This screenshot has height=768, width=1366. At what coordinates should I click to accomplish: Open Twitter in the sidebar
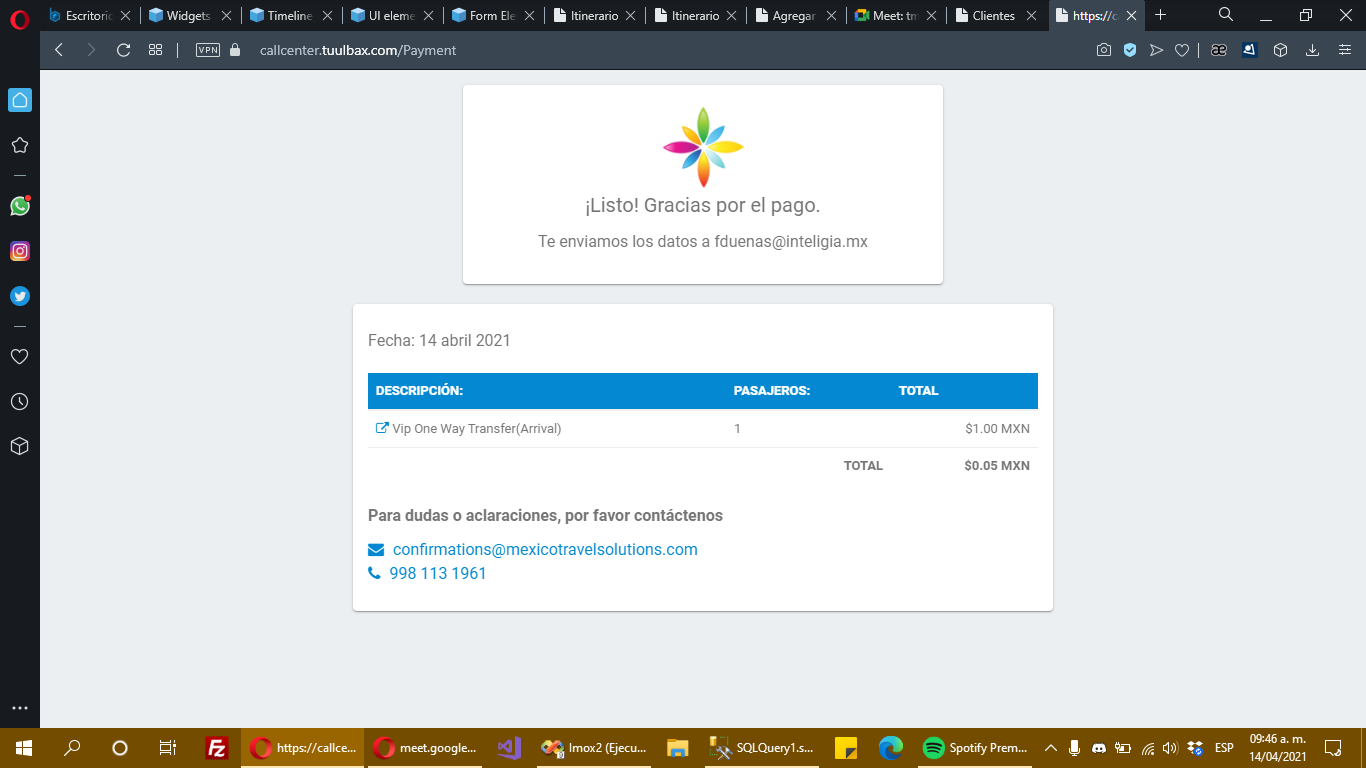19,296
